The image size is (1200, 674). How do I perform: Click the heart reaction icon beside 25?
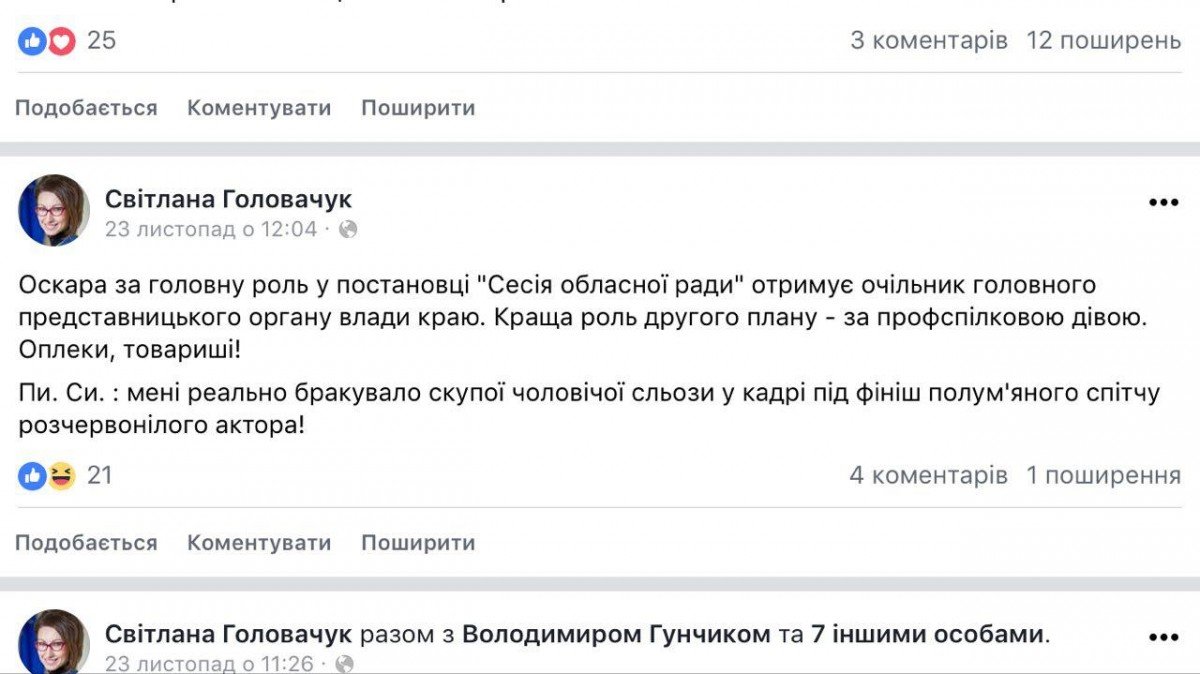[61, 41]
